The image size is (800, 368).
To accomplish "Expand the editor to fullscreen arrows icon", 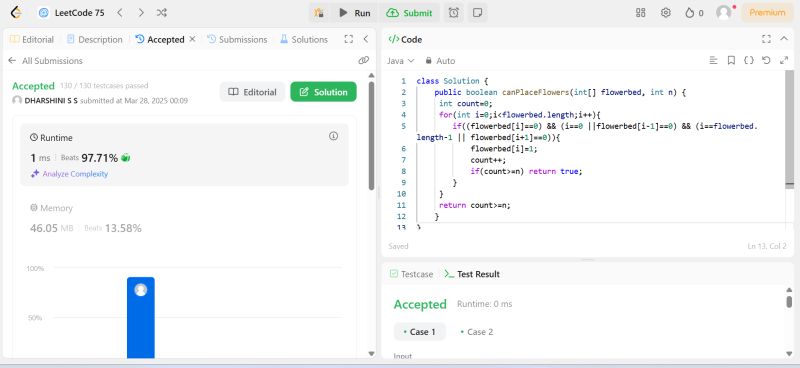I will [784, 60].
